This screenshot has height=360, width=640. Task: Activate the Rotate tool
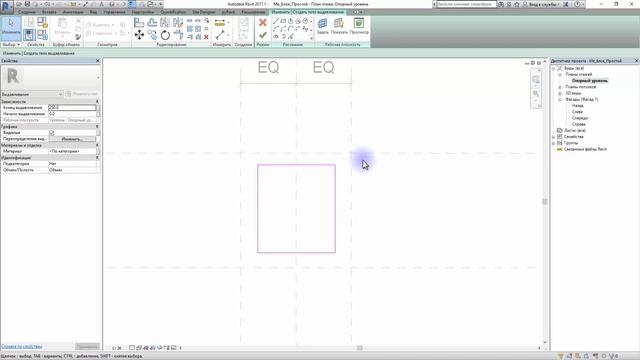pos(165,35)
